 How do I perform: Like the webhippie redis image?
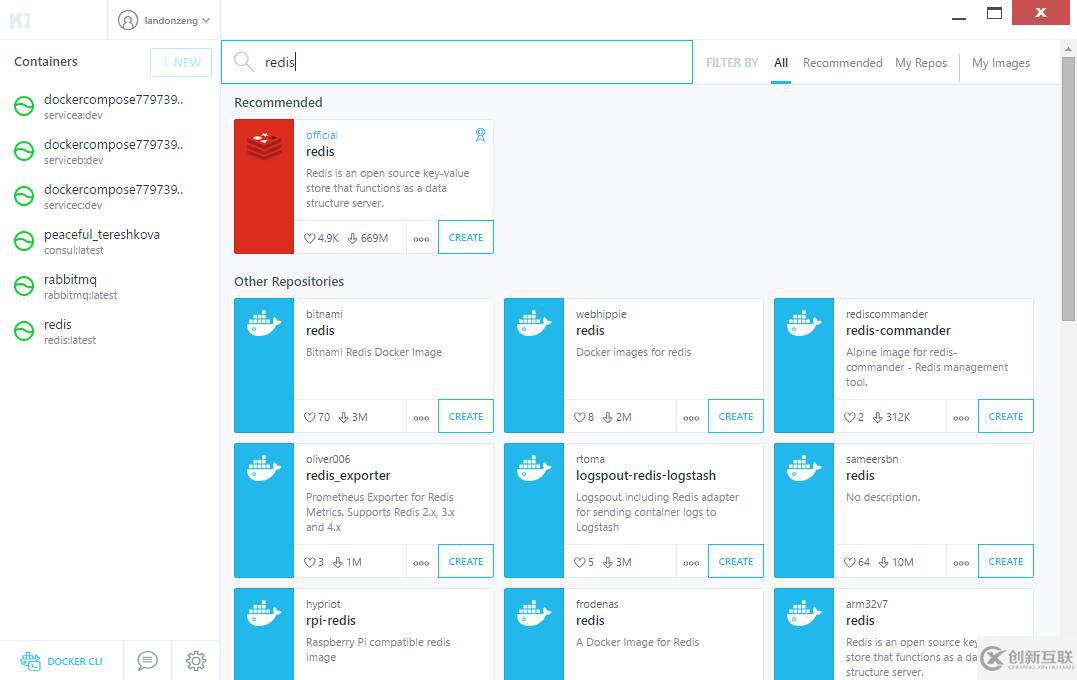tap(579, 417)
